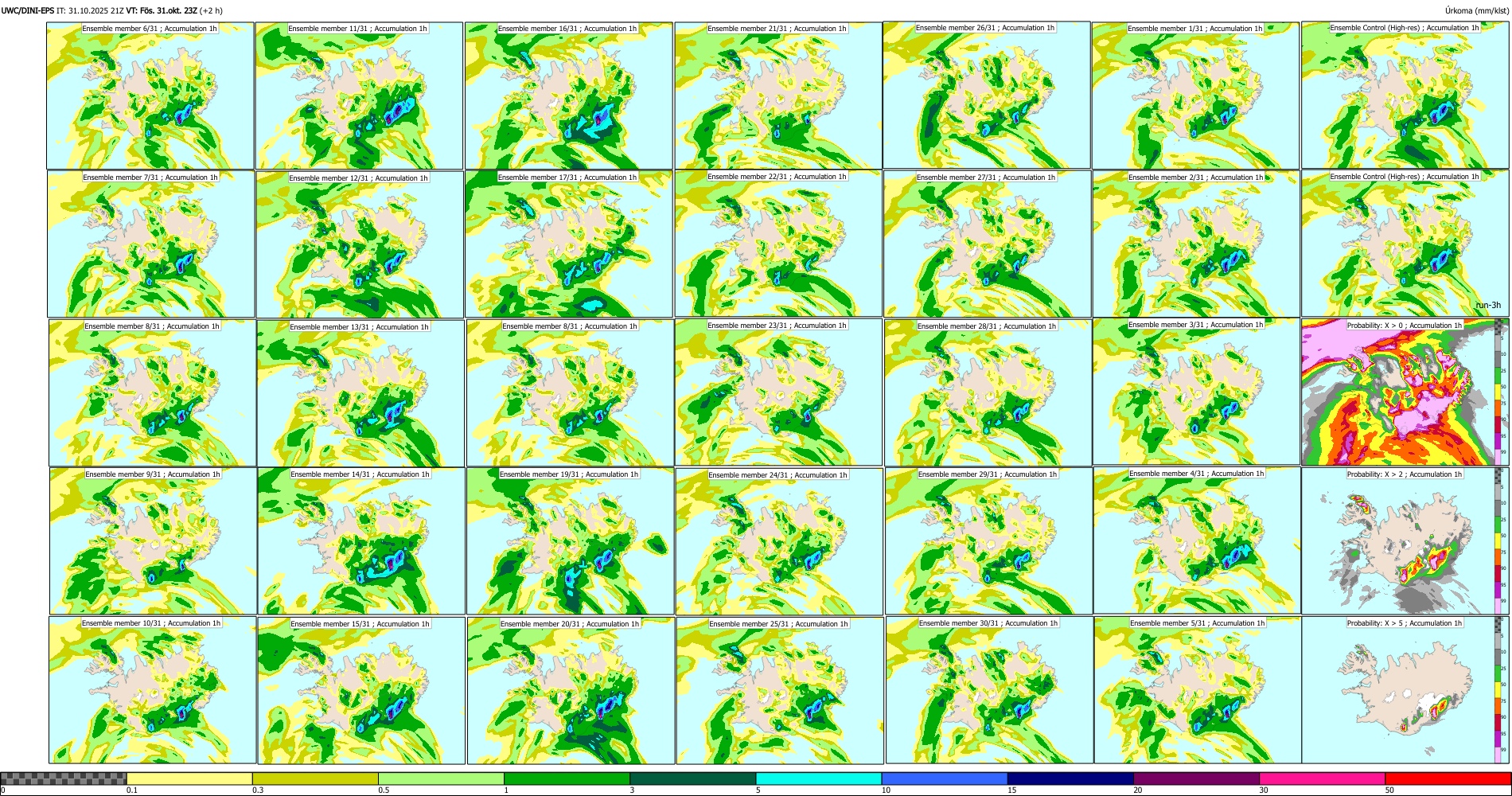Click the Ensemble member 4/31 map

point(1198,540)
